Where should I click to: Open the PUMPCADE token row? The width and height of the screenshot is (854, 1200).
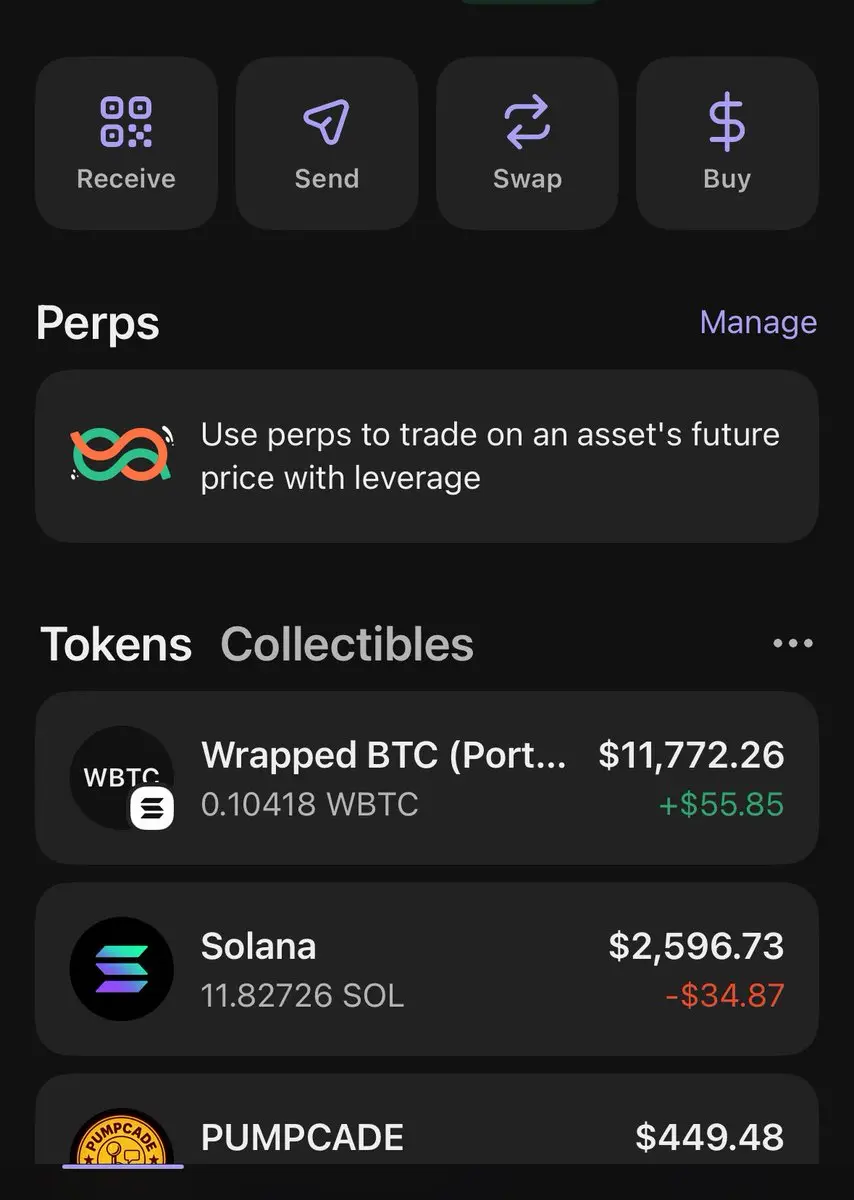(x=427, y=1120)
